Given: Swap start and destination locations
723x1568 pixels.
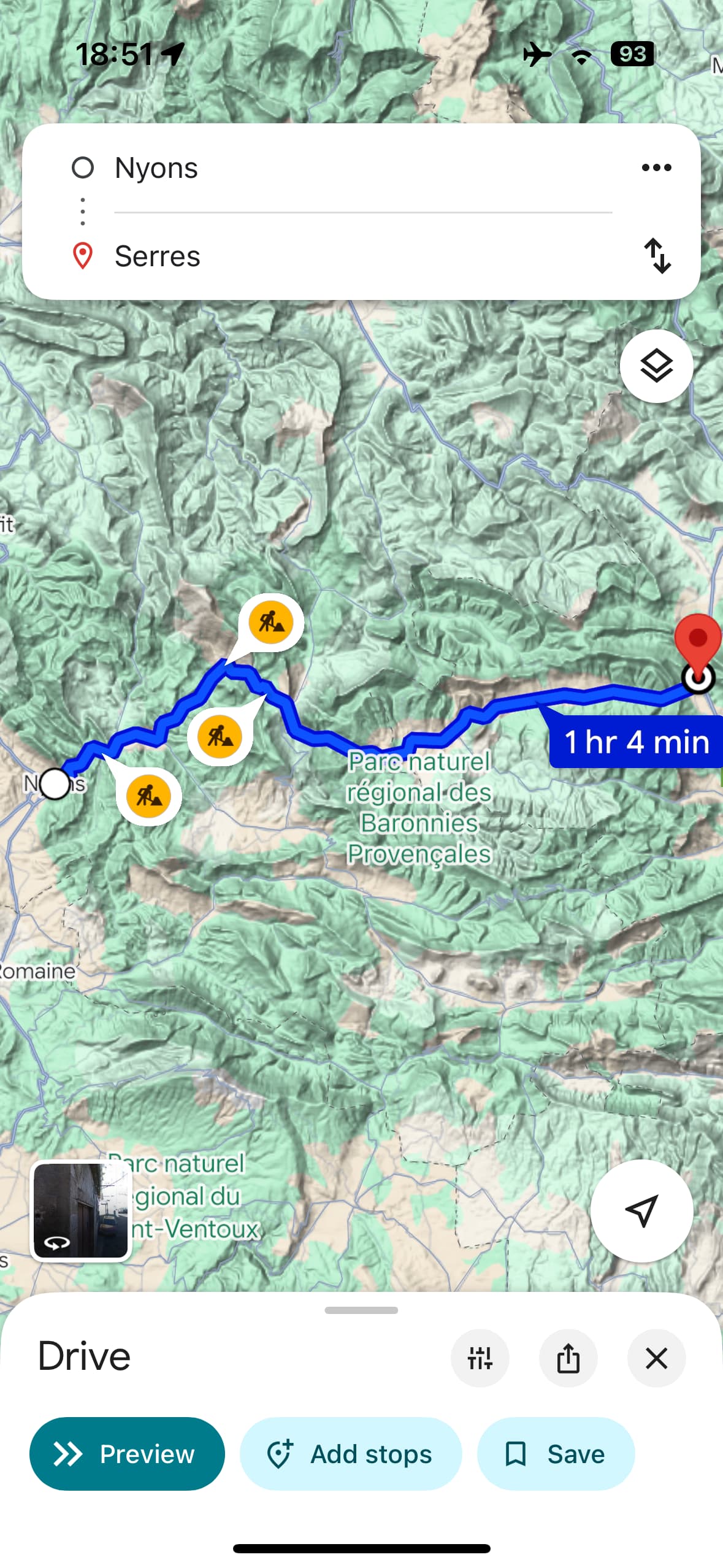Looking at the screenshot, I should point(657,255).
